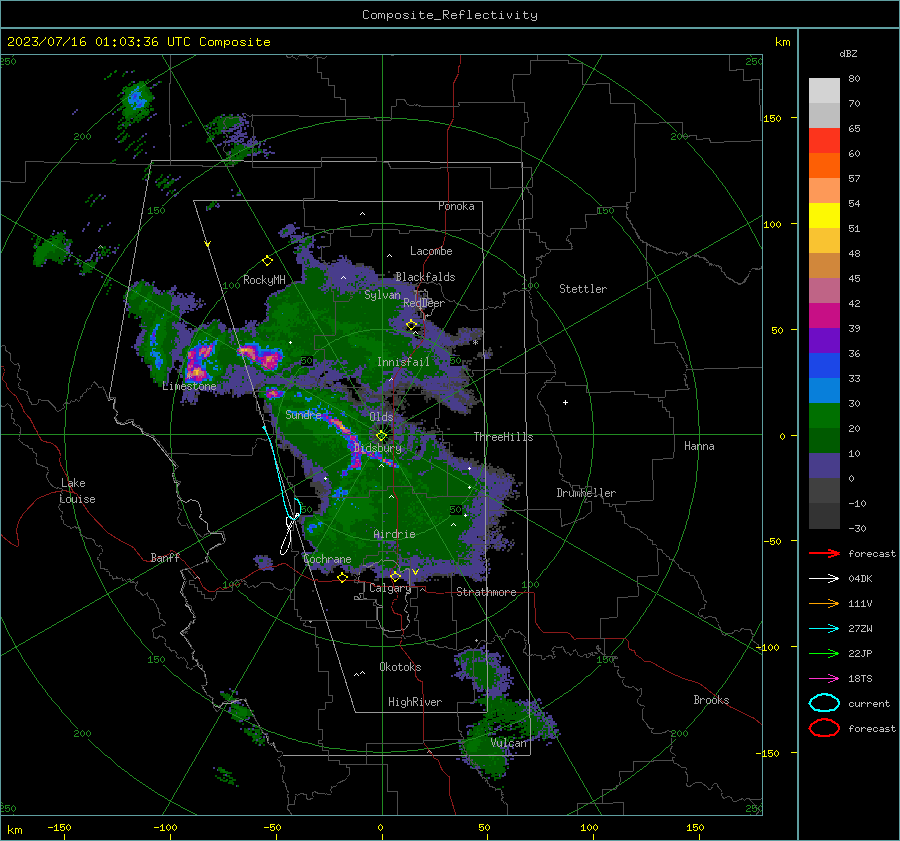Click the Stettler city label
The width and height of the screenshot is (900, 841).
pos(583,289)
